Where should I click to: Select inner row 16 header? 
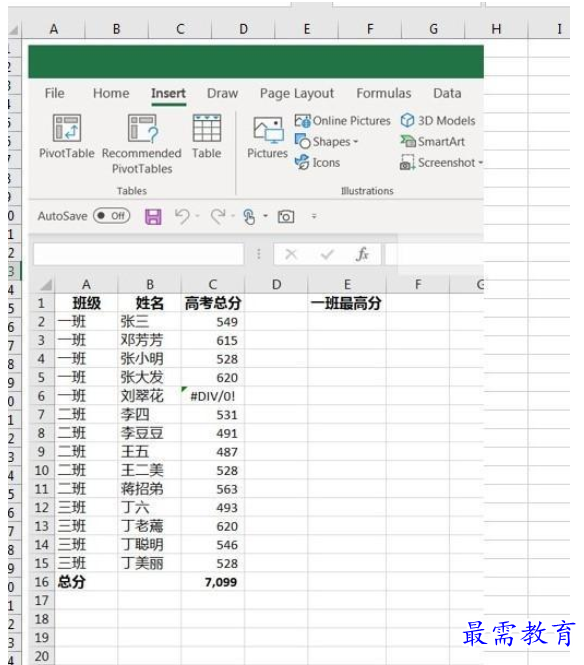tap(42, 582)
